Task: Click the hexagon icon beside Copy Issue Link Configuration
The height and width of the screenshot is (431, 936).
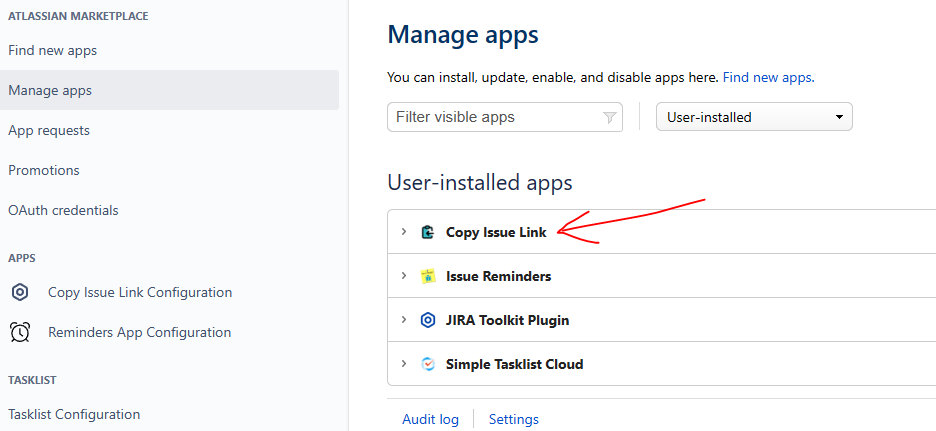Action: 20,293
